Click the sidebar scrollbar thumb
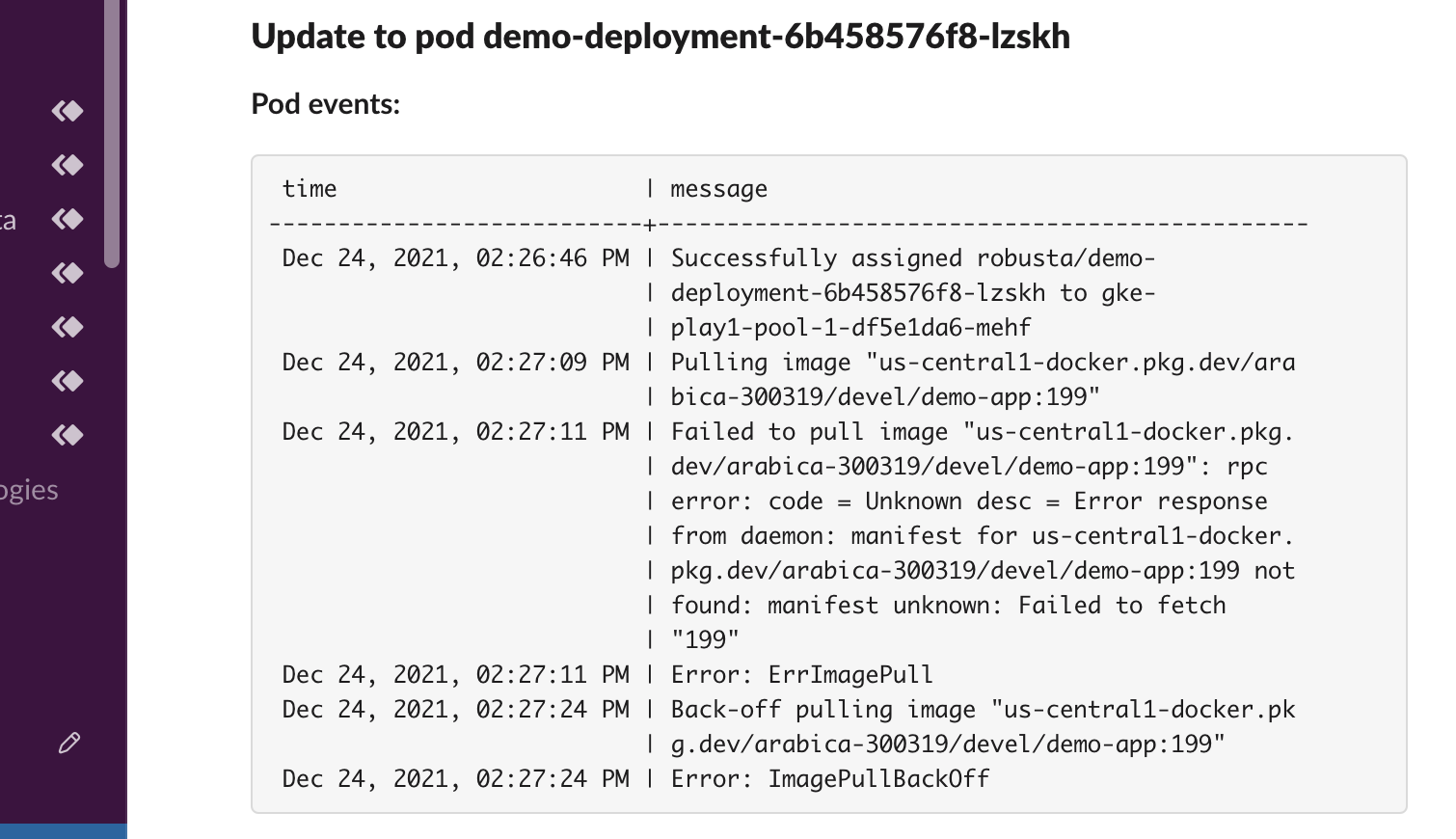The width and height of the screenshot is (1456, 839). [x=112, y=133]
